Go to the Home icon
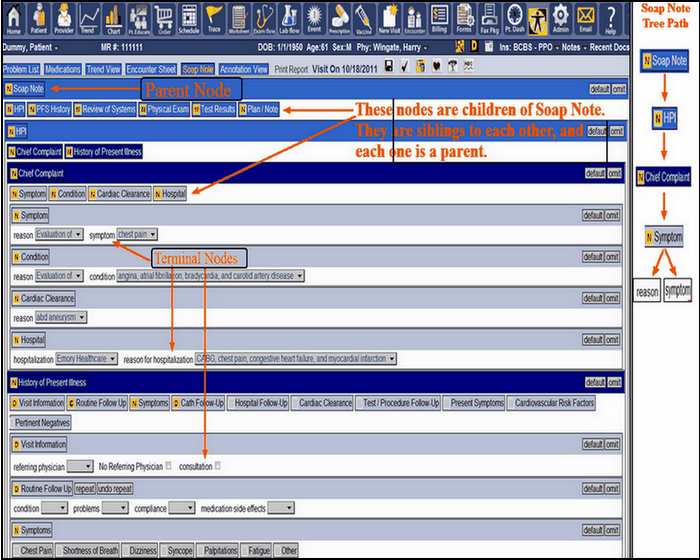Viewport: 700px width, 560px height. pos(14,18)
